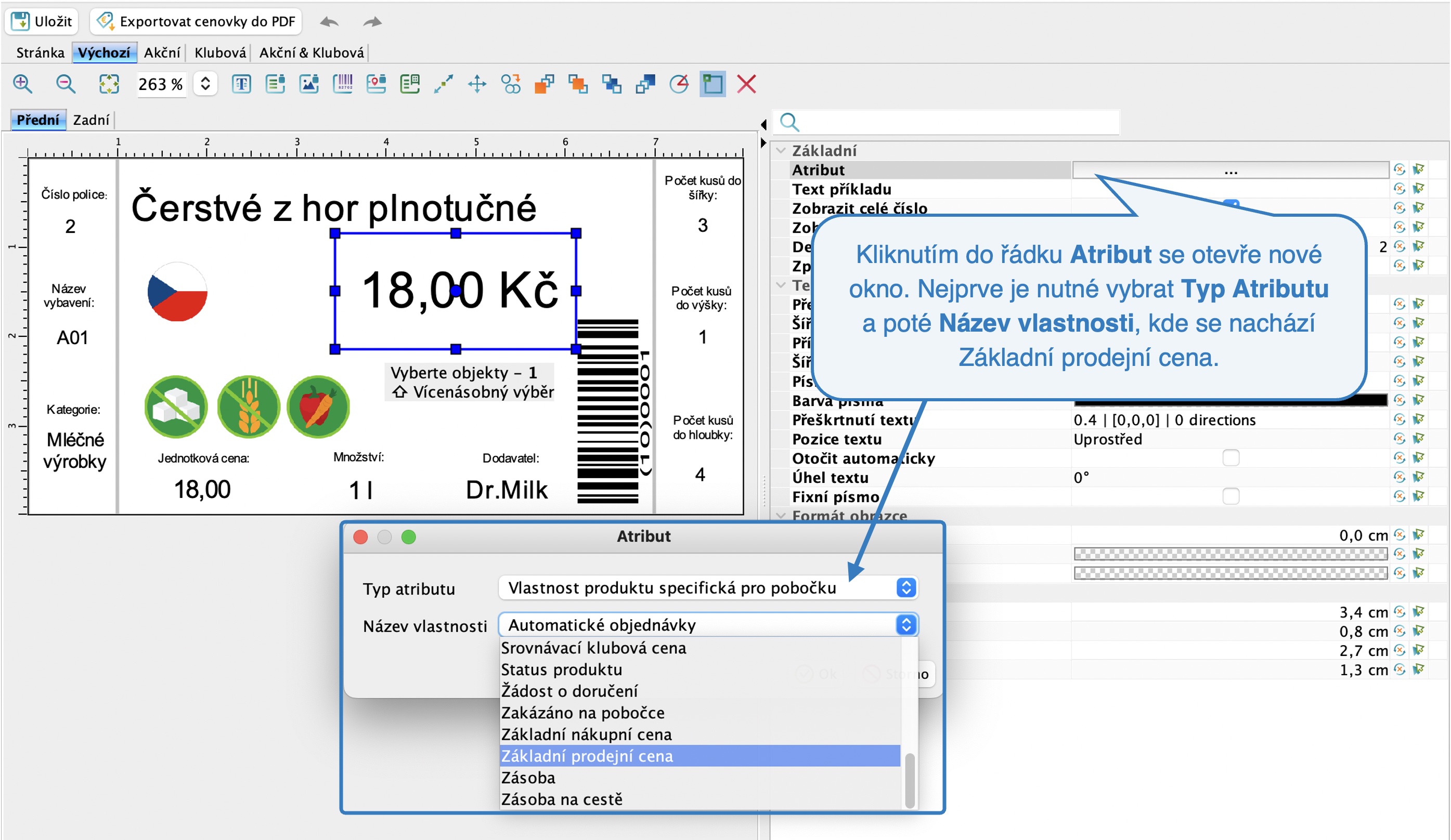
Task: Choose Srovnávací klubová cena from the list
Action: coord(699,648)
